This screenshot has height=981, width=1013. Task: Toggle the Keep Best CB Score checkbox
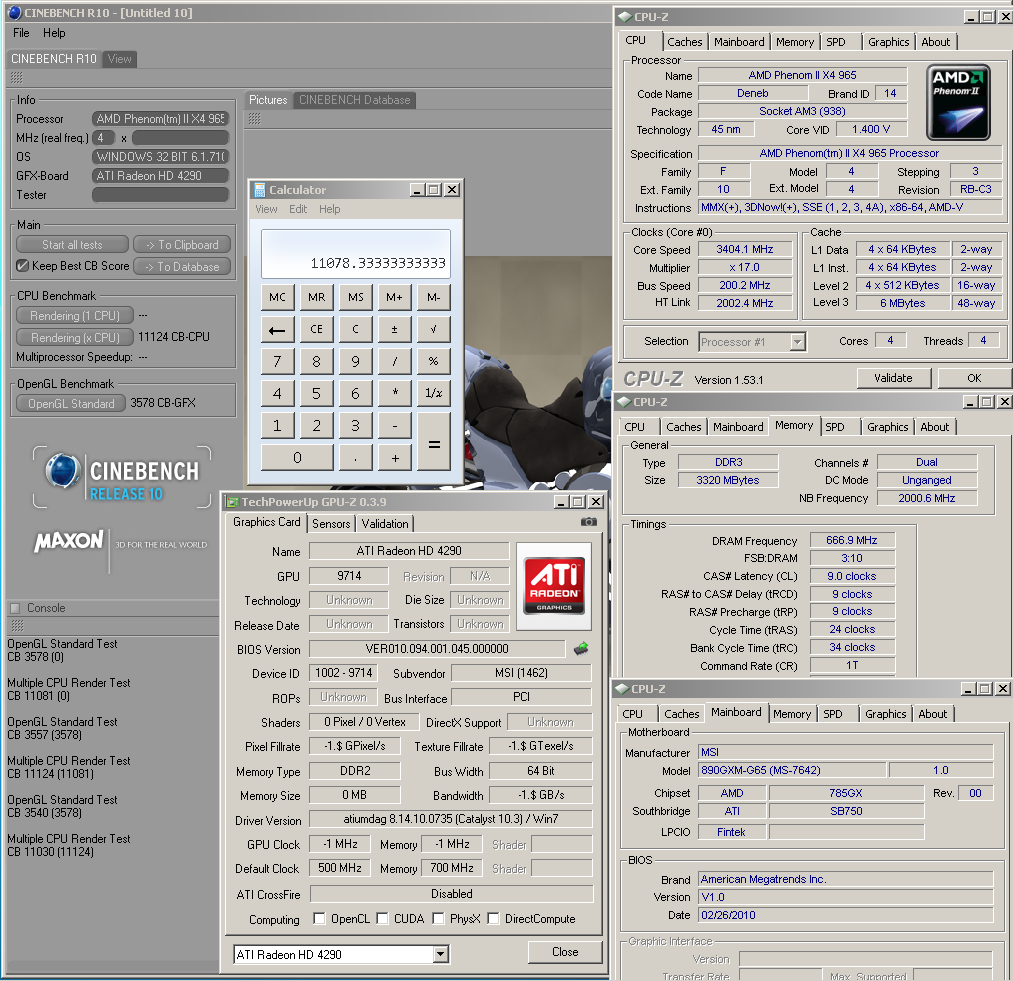pyautogui.click(x=23, y=266)
